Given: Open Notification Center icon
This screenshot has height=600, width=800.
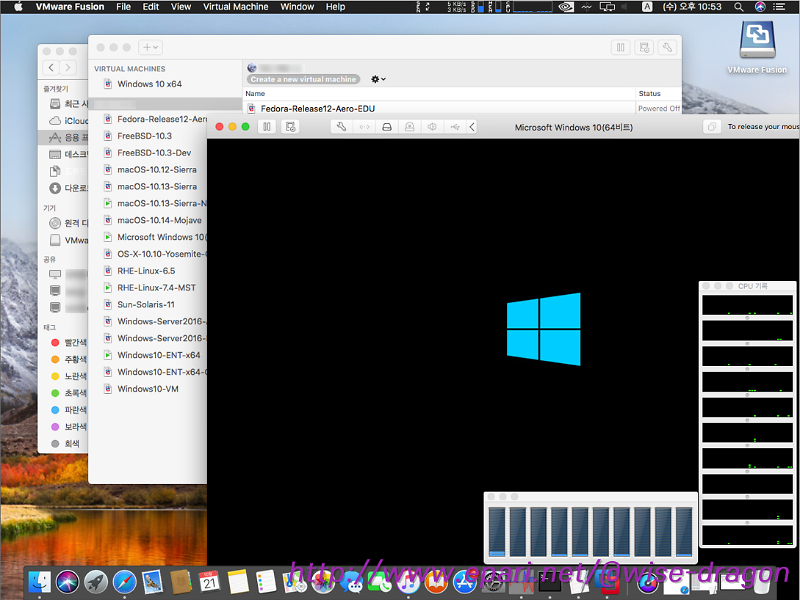Looking at the screenshot, I should pos(780,7).
